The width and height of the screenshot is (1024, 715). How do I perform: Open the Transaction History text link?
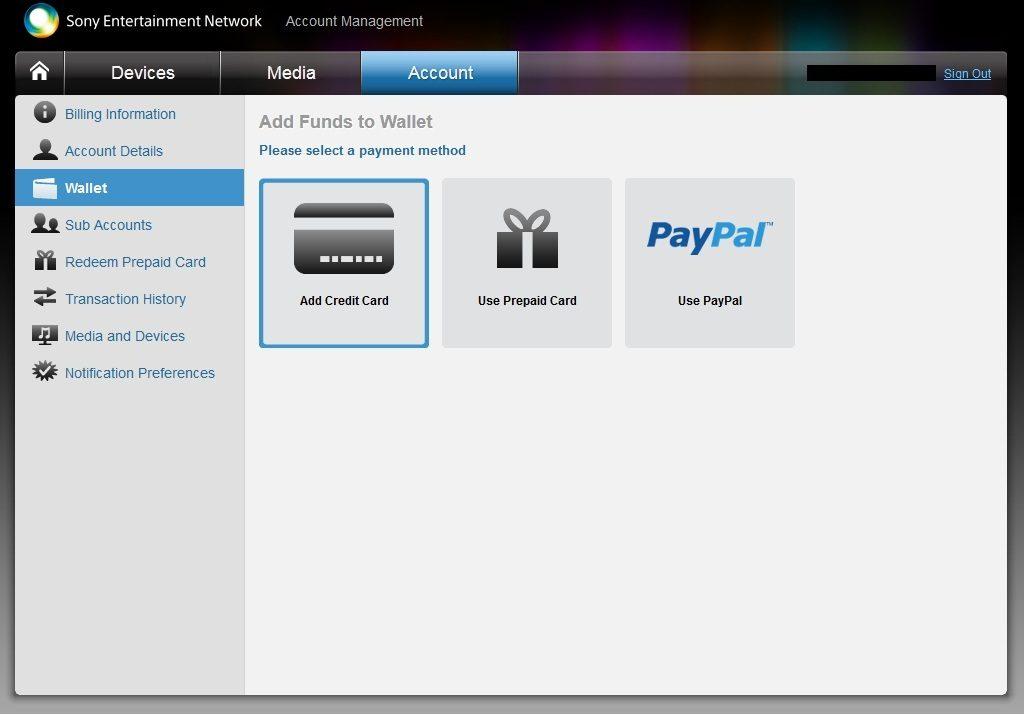tap(125, 299)
